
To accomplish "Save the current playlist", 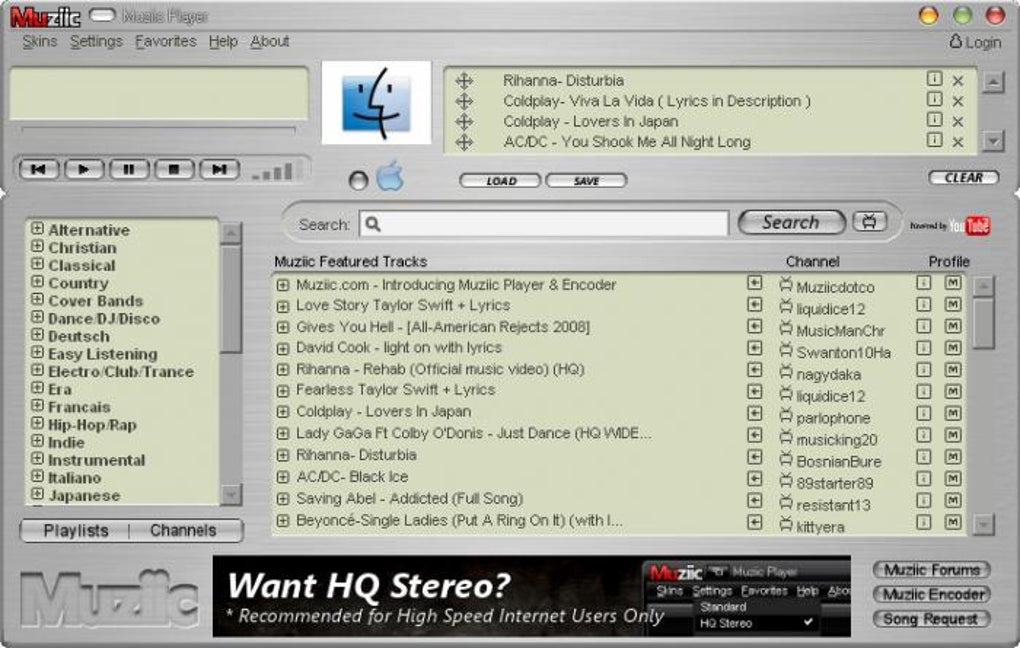I will tap(586, 181).
